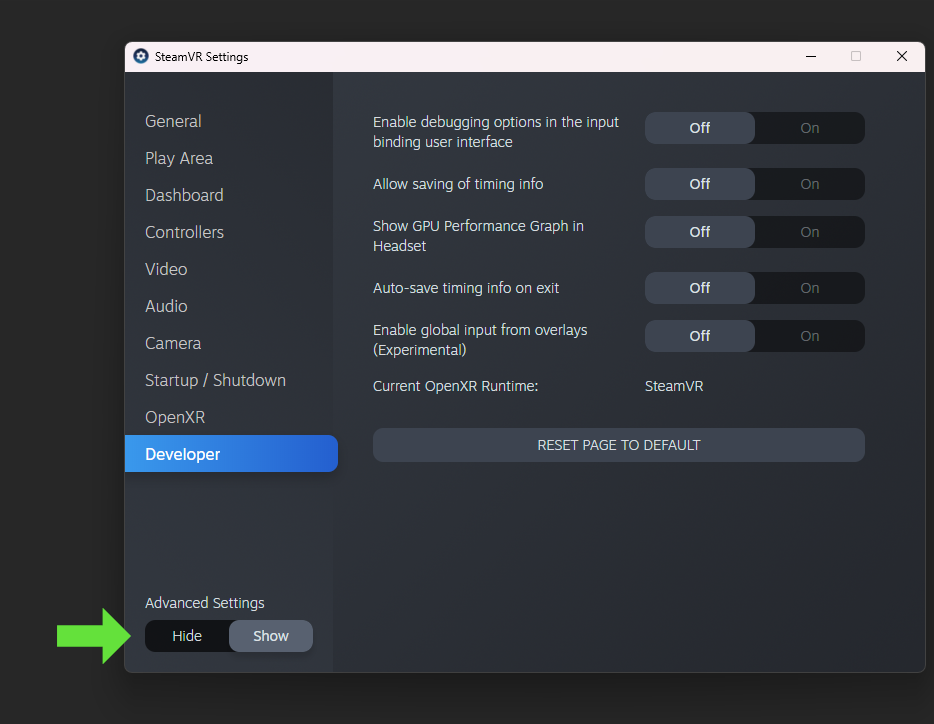Click RESET PAGE TO DEFAULT button

click(618, 445)
